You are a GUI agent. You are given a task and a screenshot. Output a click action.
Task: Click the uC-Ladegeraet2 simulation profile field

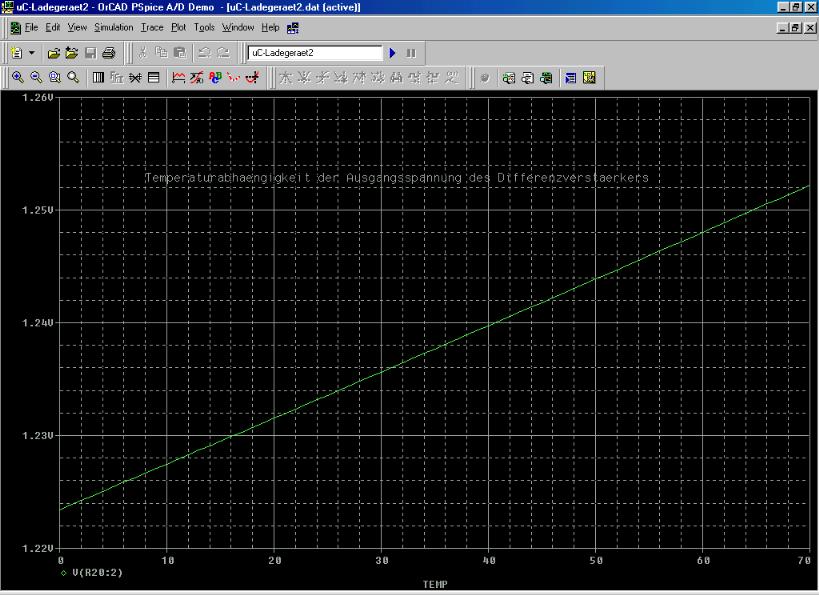315,53
